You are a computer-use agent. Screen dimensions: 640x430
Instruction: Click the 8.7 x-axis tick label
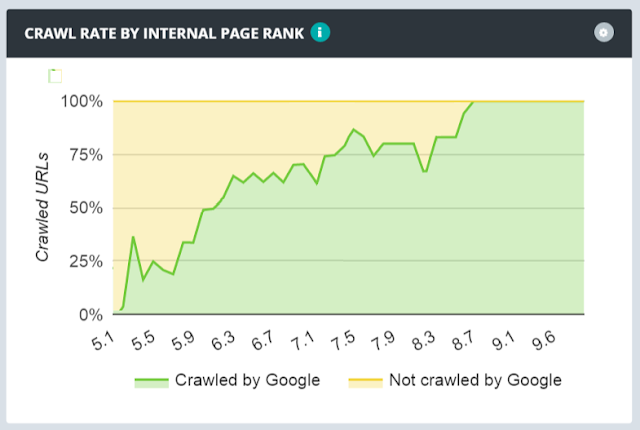464,339
